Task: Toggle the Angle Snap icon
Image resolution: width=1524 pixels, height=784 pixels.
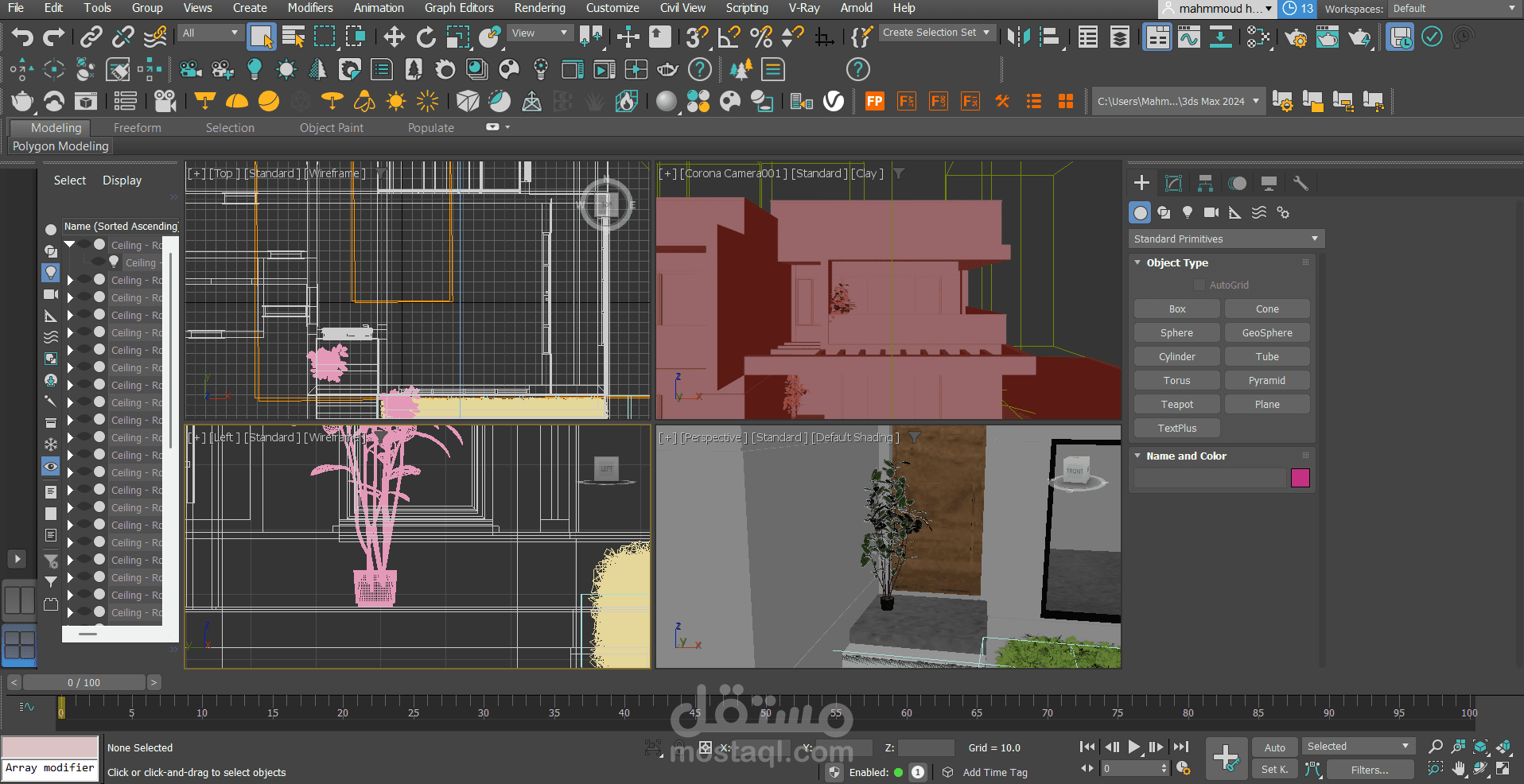Action: 729,37
